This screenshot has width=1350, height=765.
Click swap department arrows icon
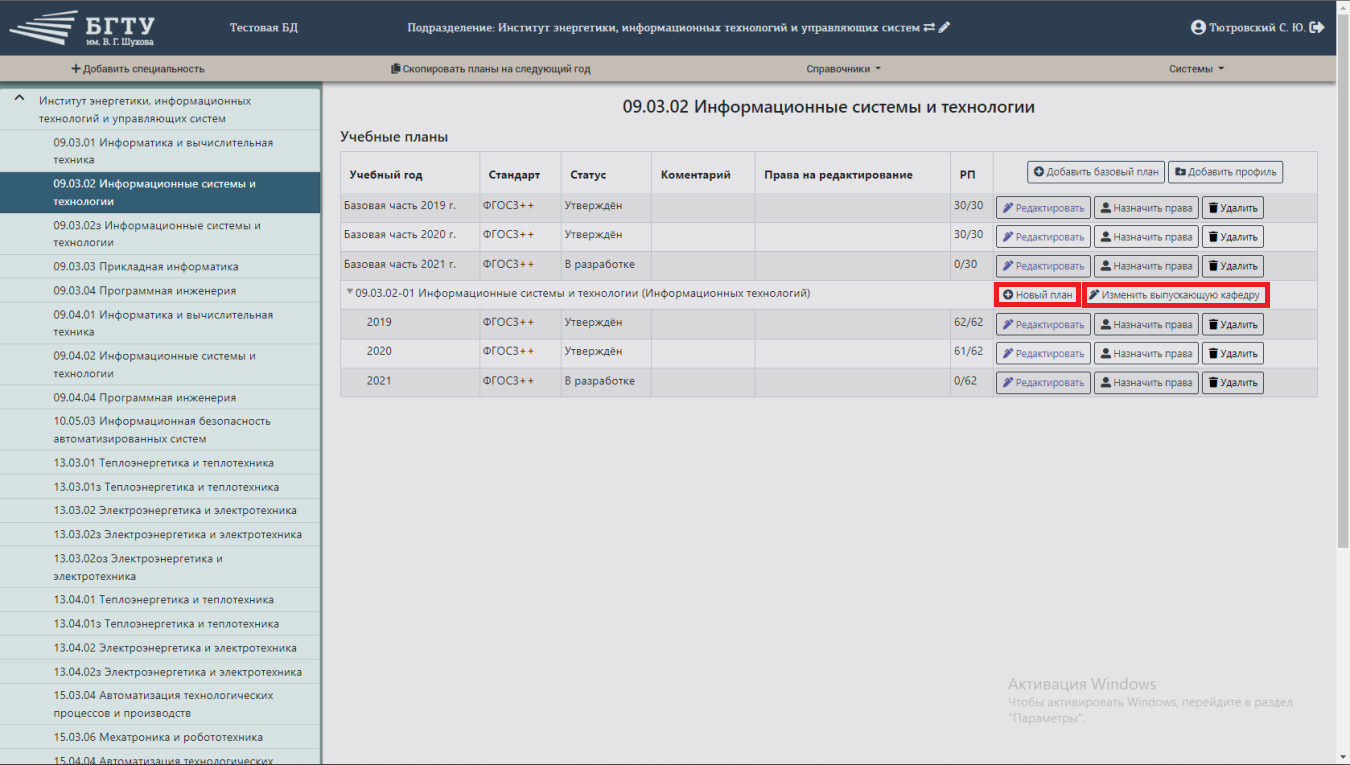click(x=929, y=27)
